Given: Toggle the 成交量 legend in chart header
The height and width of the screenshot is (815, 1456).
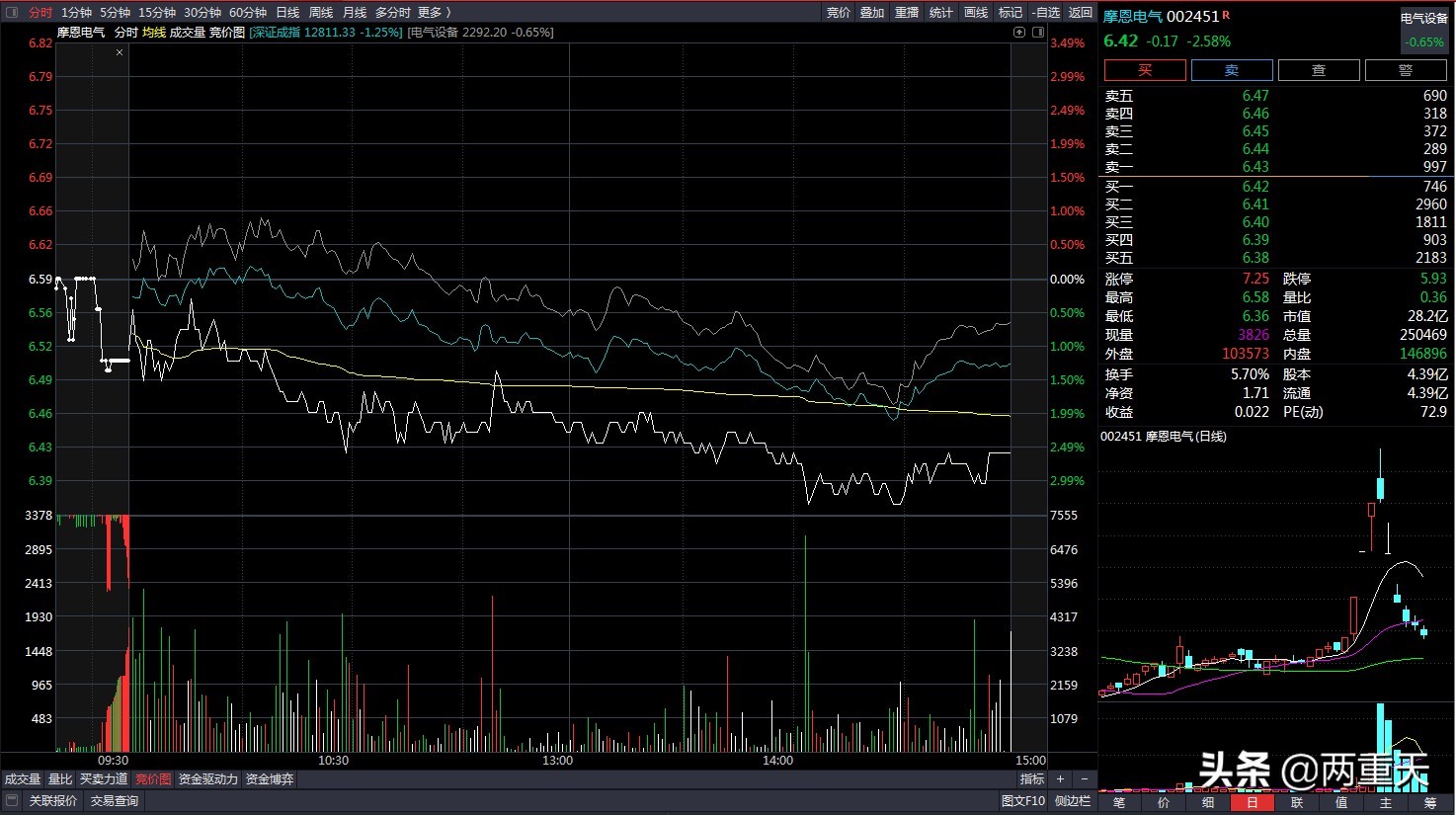Looking at the screenshot, I should click(x=188, y=33).
